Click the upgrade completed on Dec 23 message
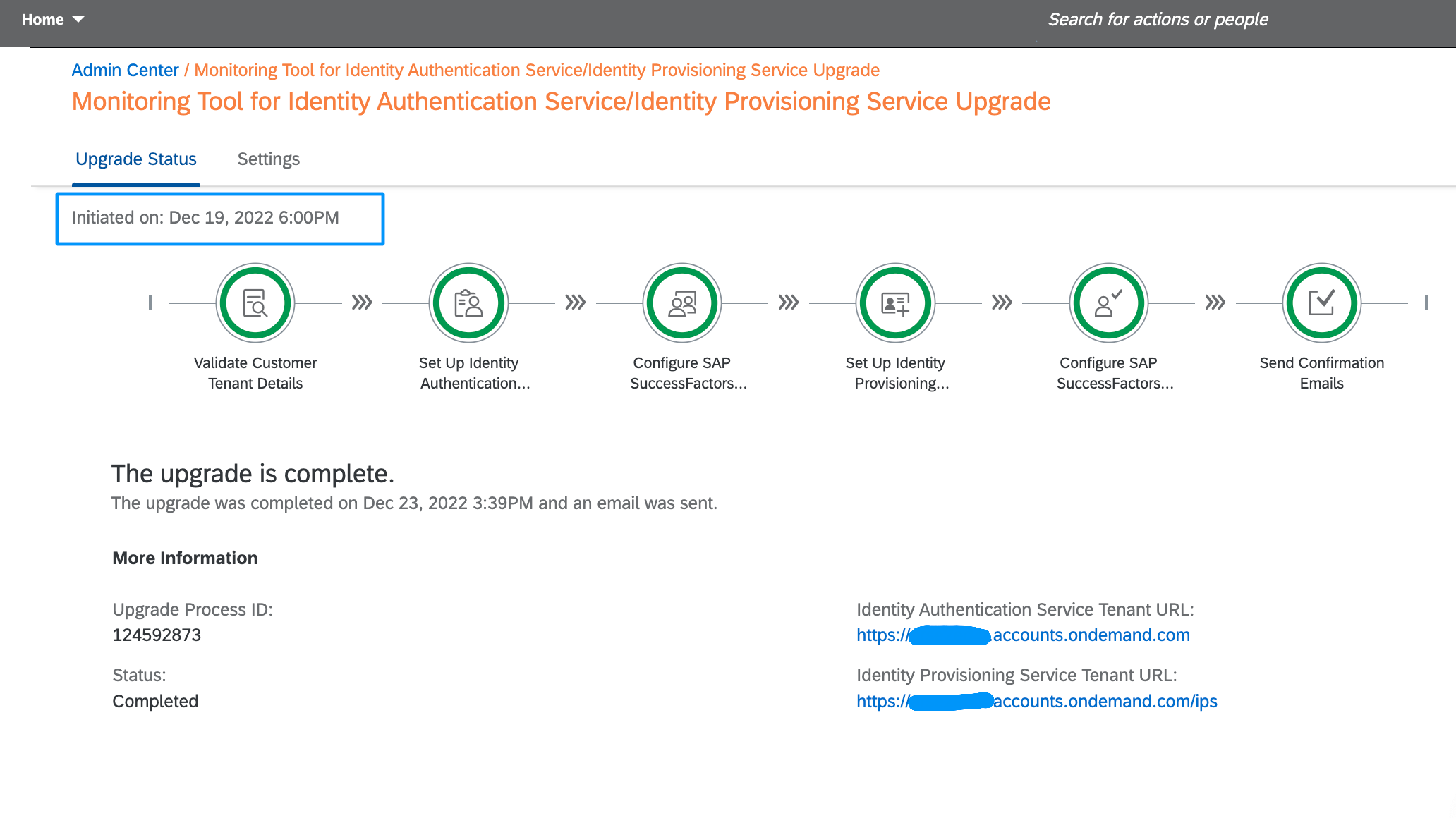Screen dimensions: 1456x818 [414, 503]
